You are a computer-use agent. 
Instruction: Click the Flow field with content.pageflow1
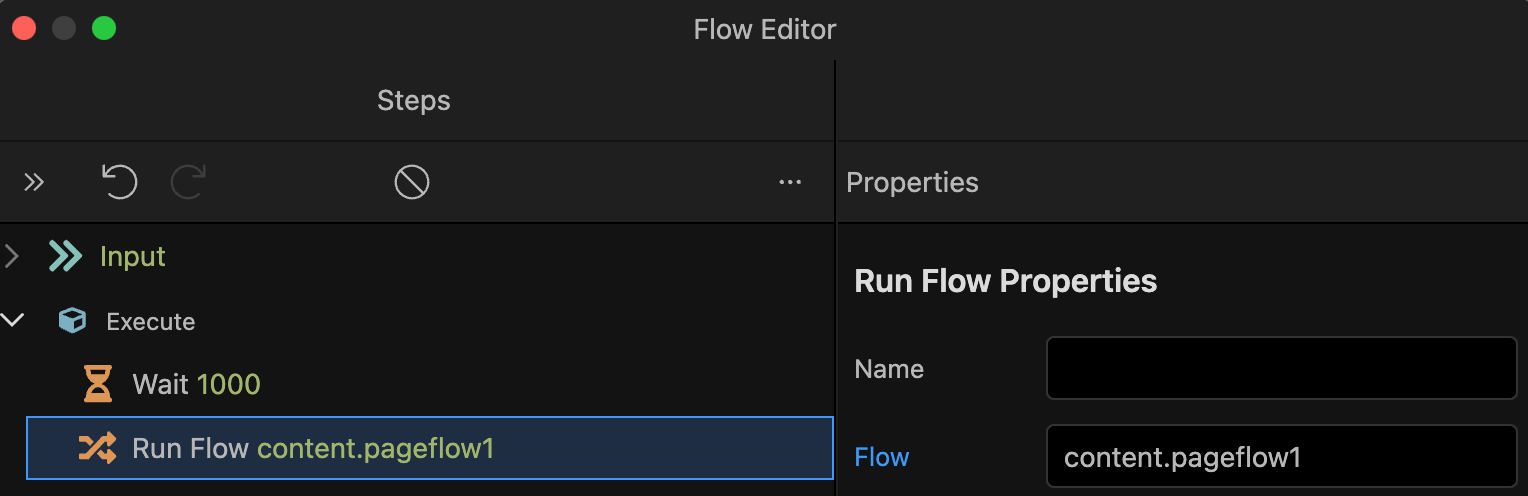point(1282,457)
